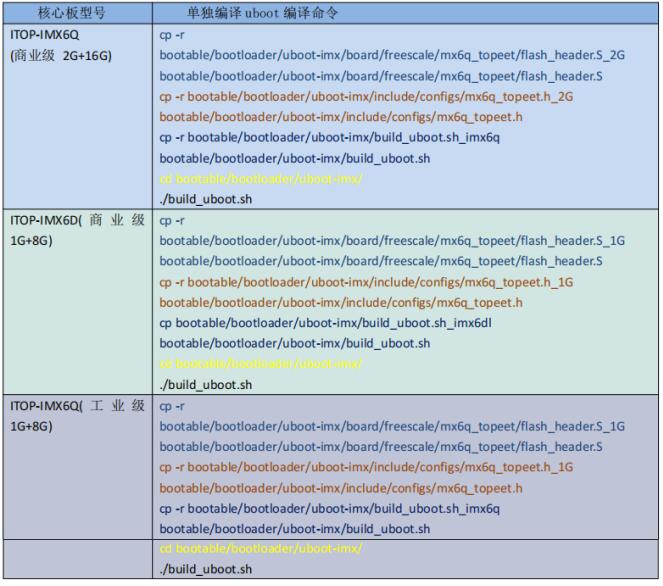
Task: Click flash_header.S_1G line in the ITOP-IMX6D row
Action: coord(392,241)
